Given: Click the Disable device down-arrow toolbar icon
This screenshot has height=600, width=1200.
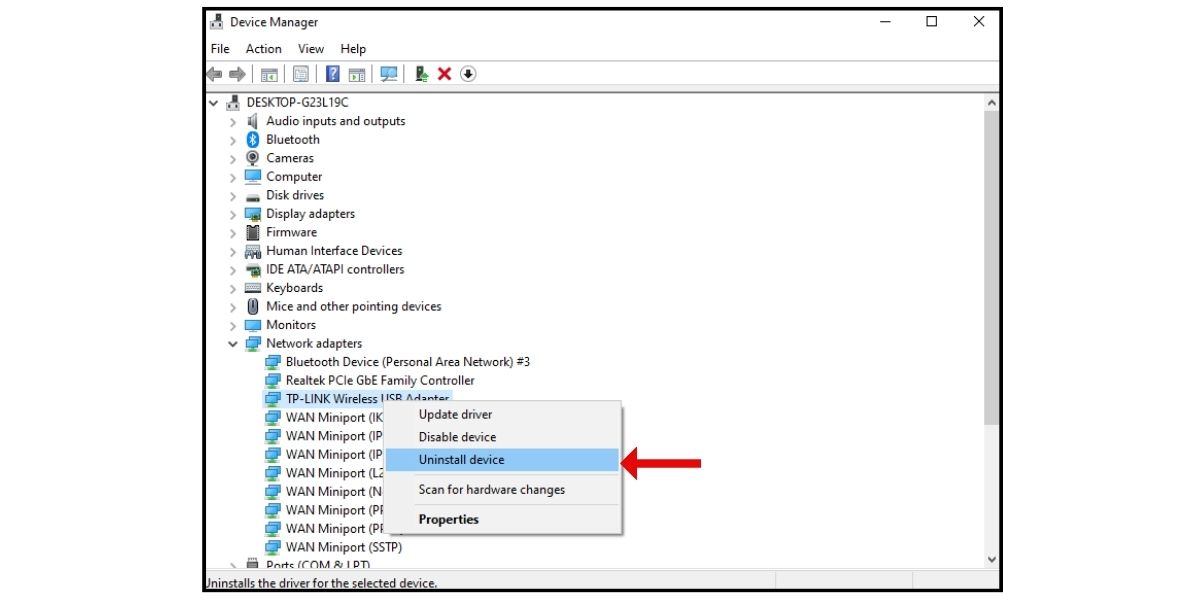Looking at the screenshot, I should pos(467,73).
